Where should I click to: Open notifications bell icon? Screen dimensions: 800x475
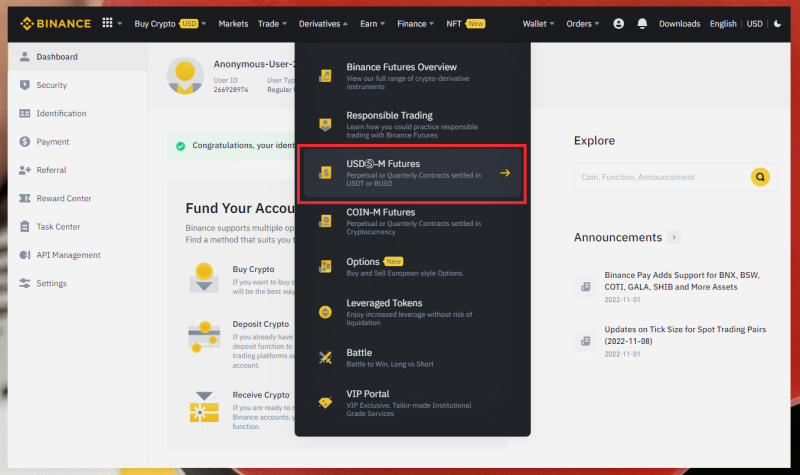pos(642,23)
